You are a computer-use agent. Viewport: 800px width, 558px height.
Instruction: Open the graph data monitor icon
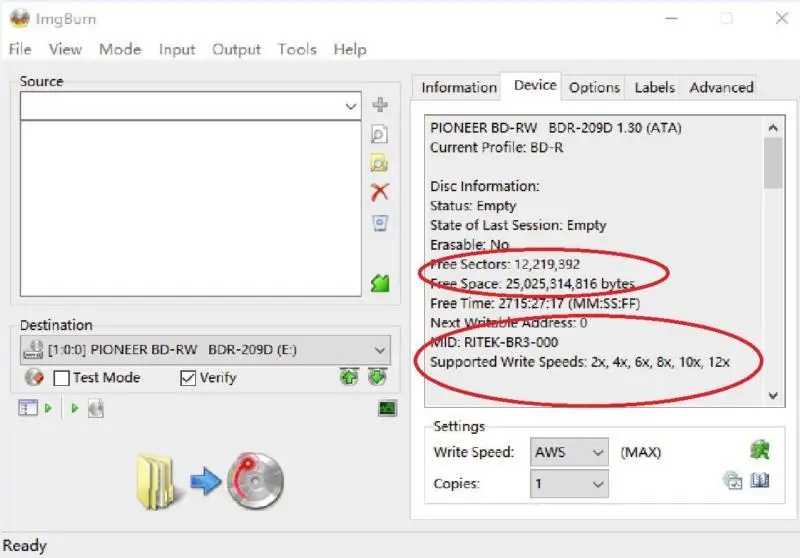[387, 408]
